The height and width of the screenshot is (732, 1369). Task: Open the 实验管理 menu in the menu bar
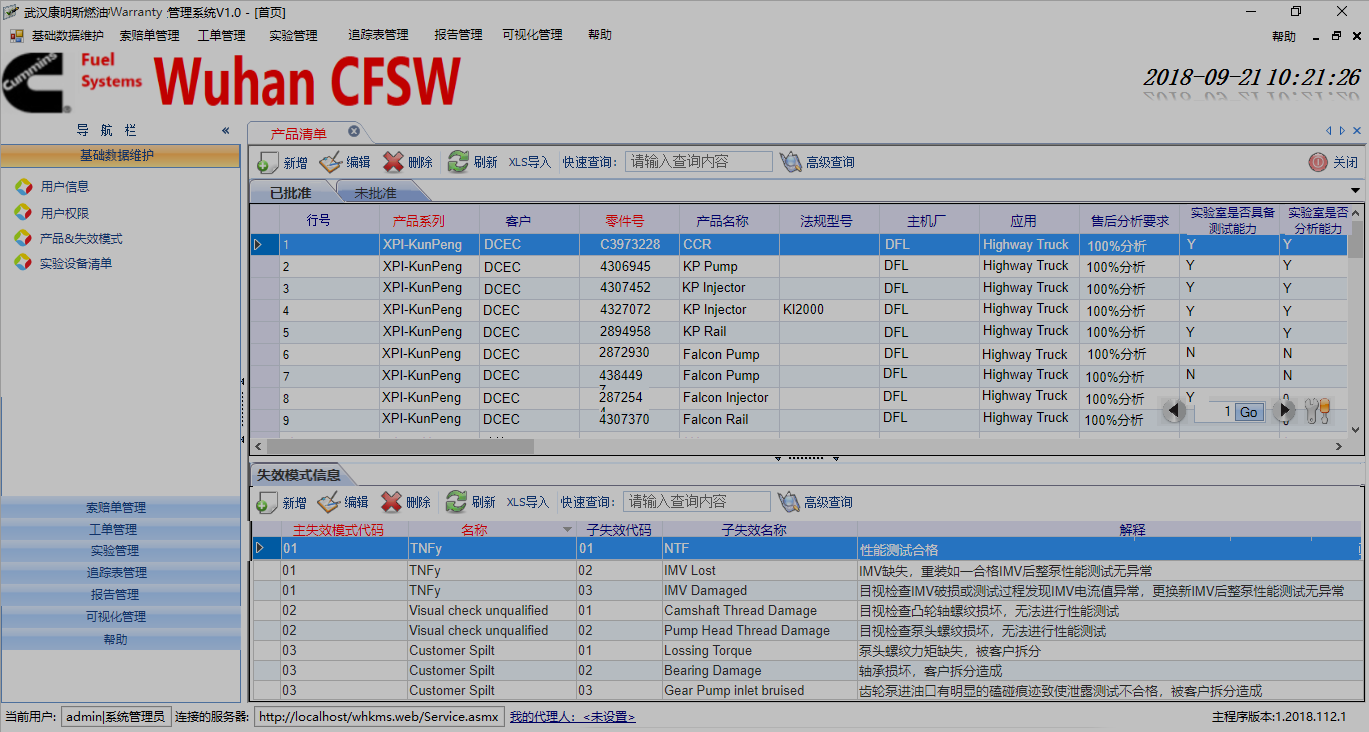293,36
